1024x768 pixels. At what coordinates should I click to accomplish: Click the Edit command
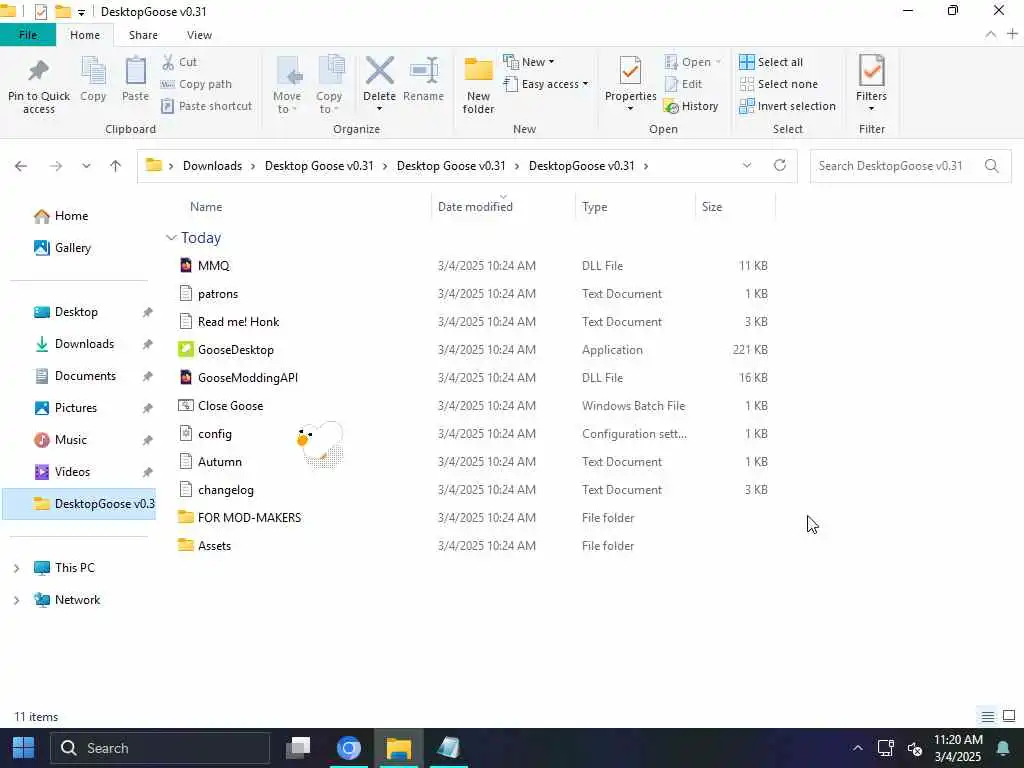coord(684,84)
